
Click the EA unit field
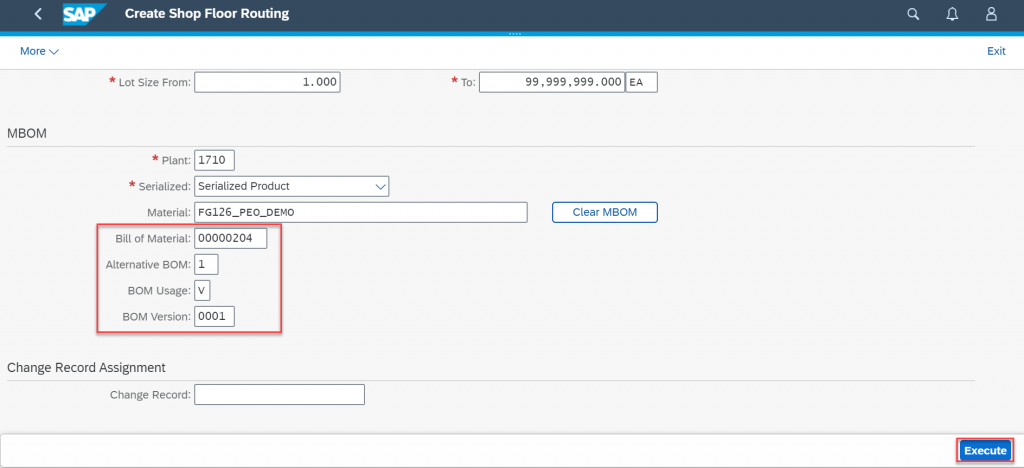pyautogui.click(x=641, y=82)
